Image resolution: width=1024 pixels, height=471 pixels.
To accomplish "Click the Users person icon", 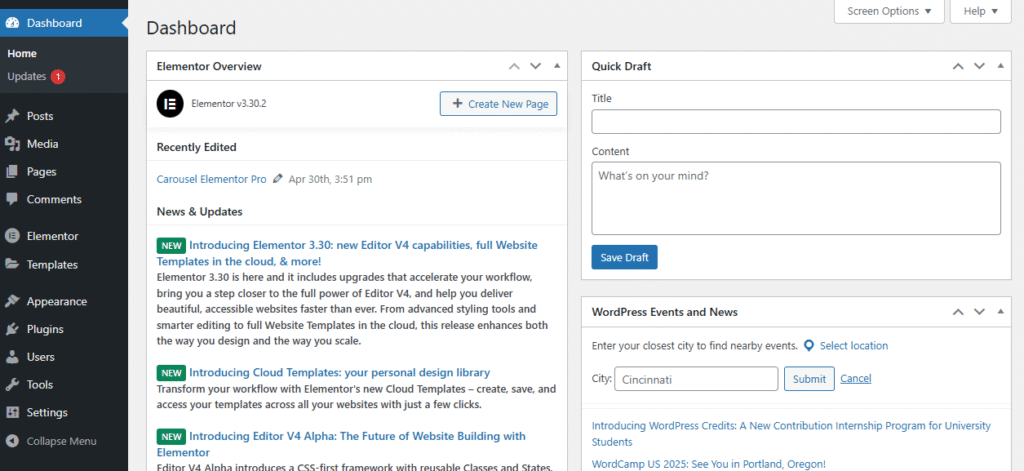I will coord(12,357).
